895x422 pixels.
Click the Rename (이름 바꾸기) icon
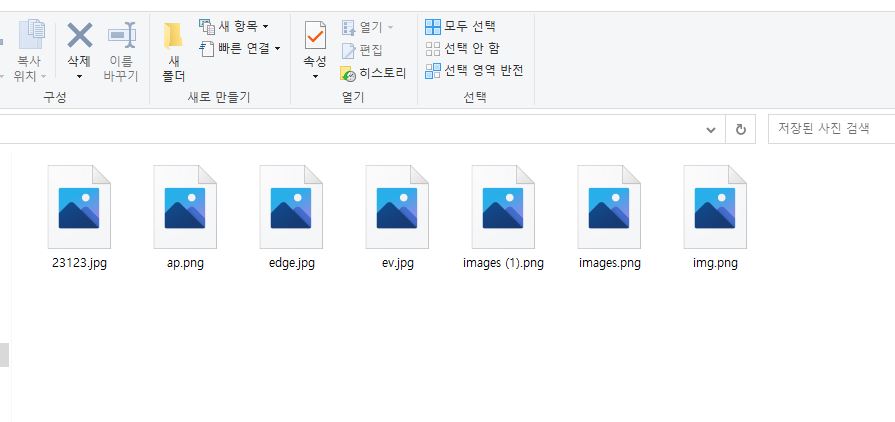(x=122, y=35)
